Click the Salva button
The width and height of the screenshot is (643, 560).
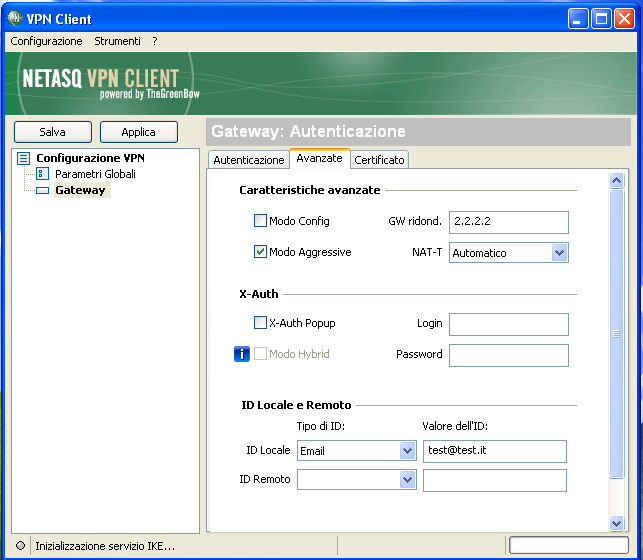52,132
